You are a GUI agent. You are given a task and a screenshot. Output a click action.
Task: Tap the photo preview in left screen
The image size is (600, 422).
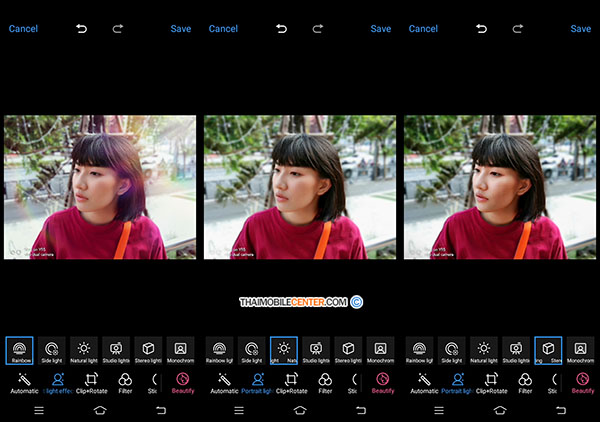(100, 187)
